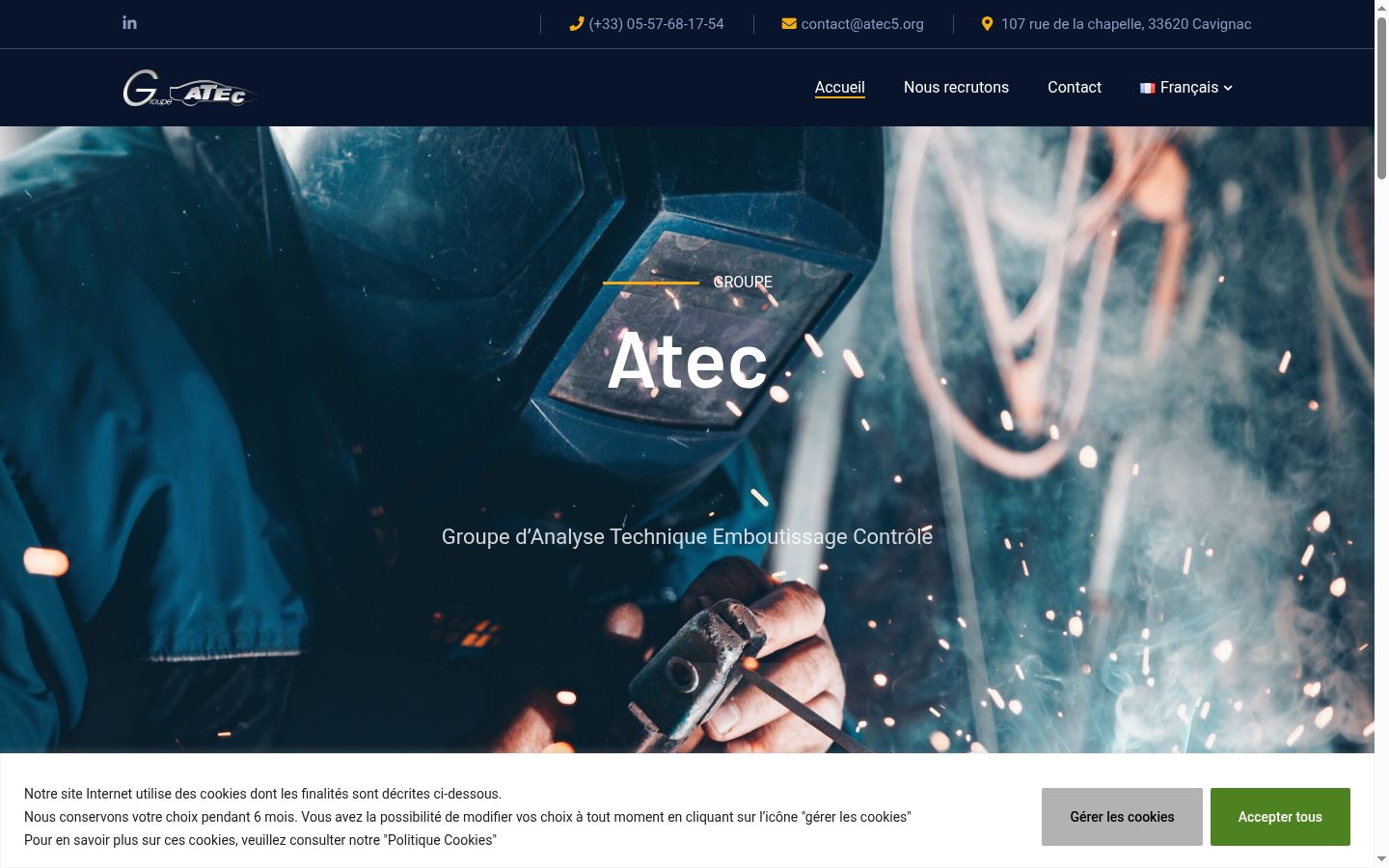The width and height of the screenshot is (1389, 868).
Task: Open the Contact menu item
Action: 1075,87
